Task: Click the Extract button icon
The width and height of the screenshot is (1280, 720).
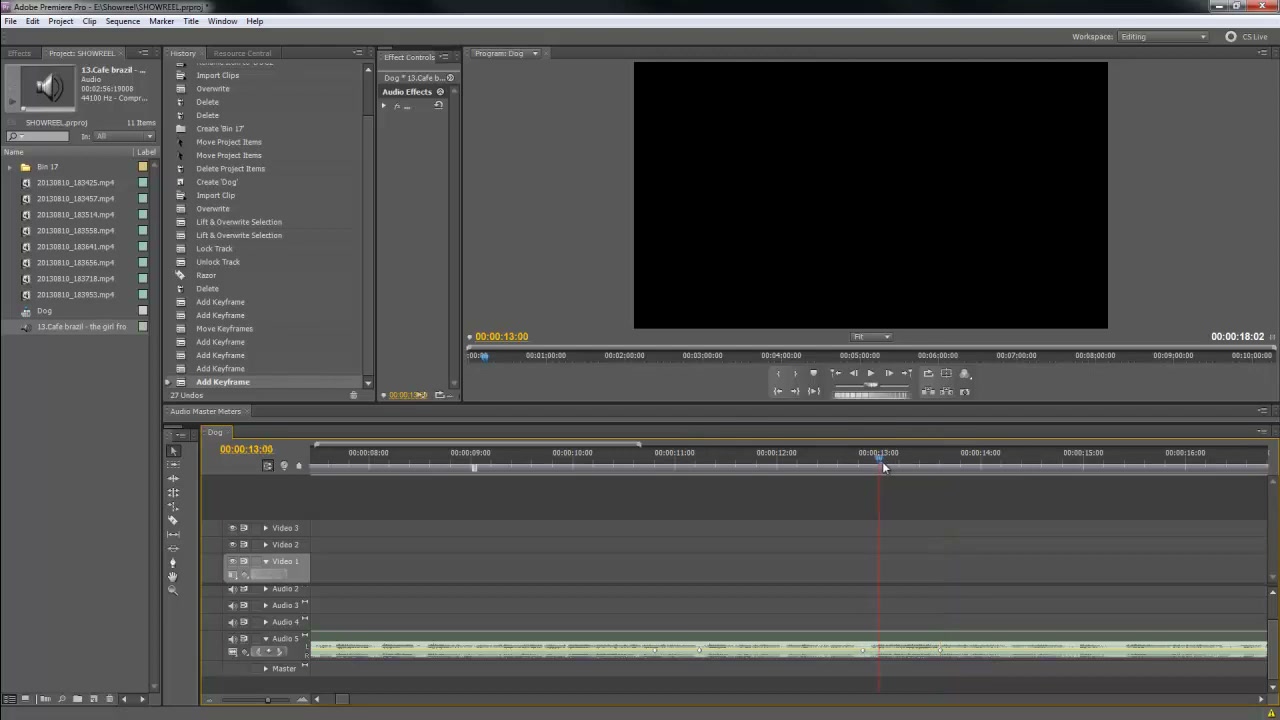Action: tap(946, 392)
